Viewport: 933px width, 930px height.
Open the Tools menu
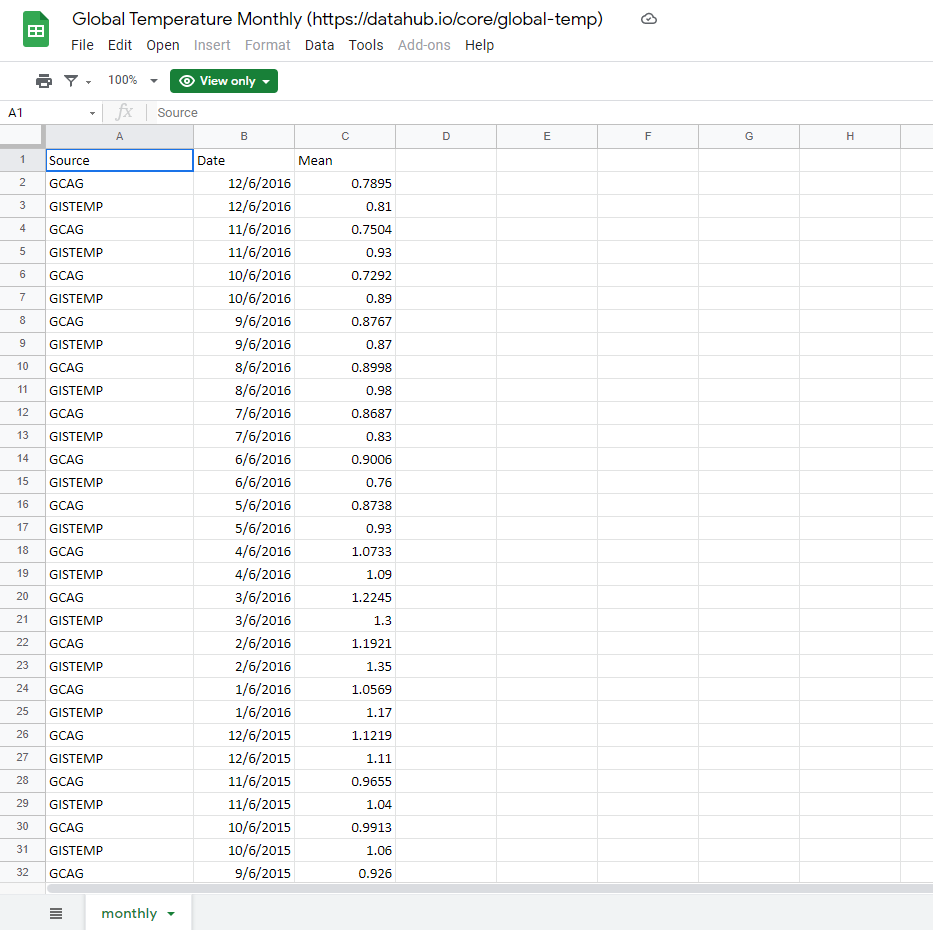pyautogui.click(x=366, y=45)
